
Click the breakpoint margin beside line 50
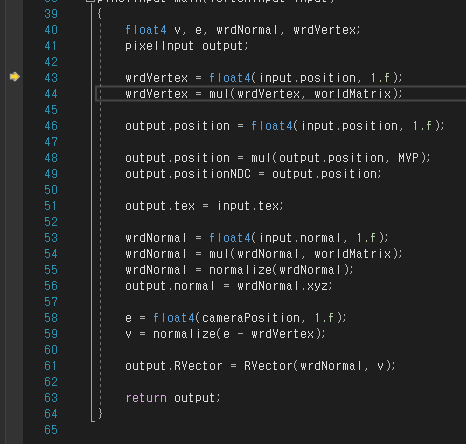(x=14, y=190)
